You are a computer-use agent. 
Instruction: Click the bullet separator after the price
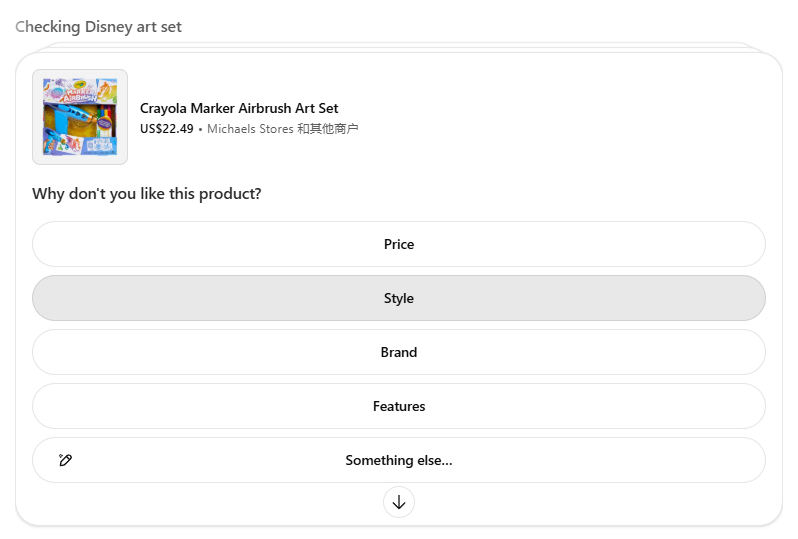[200, 129]
